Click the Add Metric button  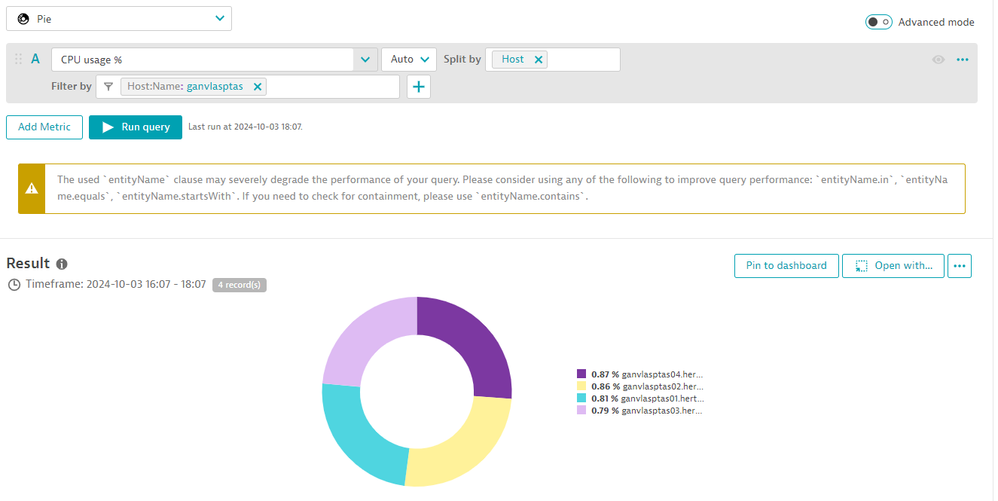coord(44,127)
